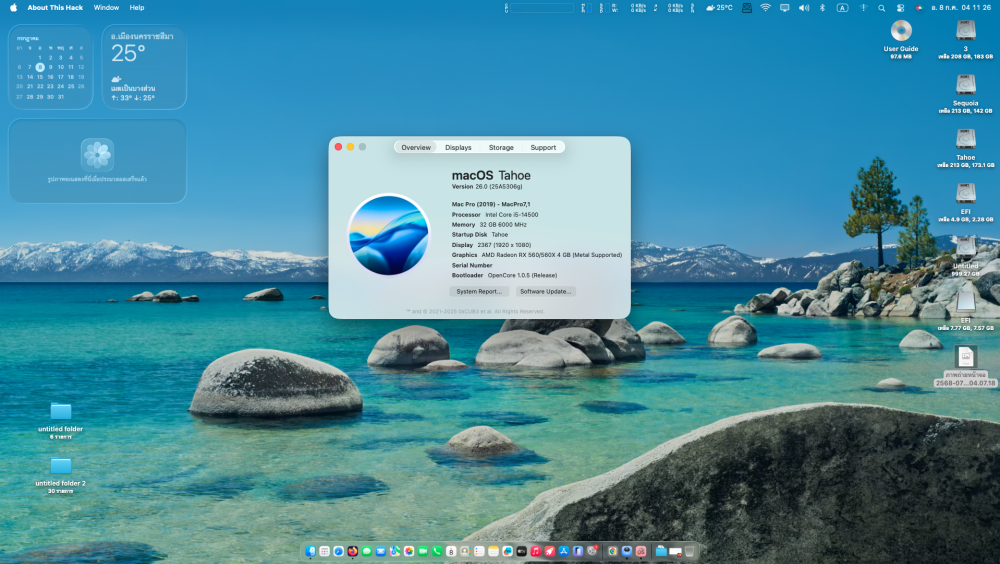Select the EFI 7.77 GB volume icon
The width and height of the screenshot is (1000, 564).
pos(966,302)
